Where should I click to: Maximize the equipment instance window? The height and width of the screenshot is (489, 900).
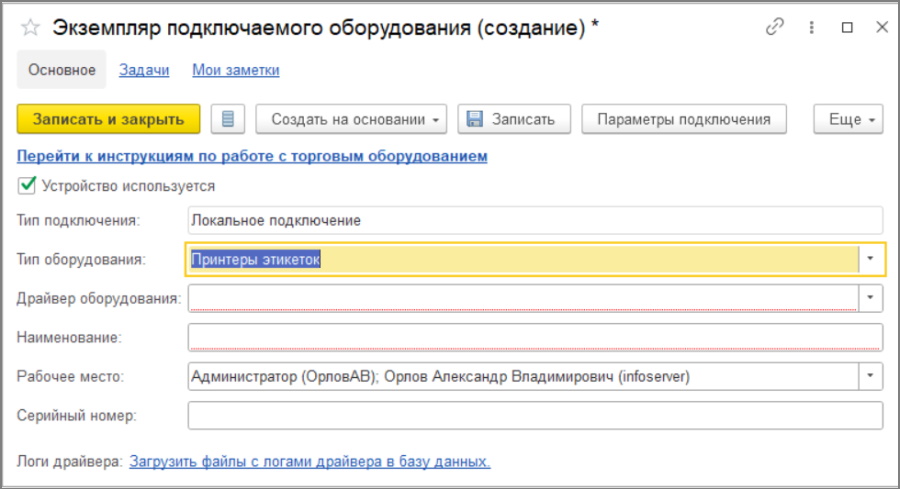(847, 28)
